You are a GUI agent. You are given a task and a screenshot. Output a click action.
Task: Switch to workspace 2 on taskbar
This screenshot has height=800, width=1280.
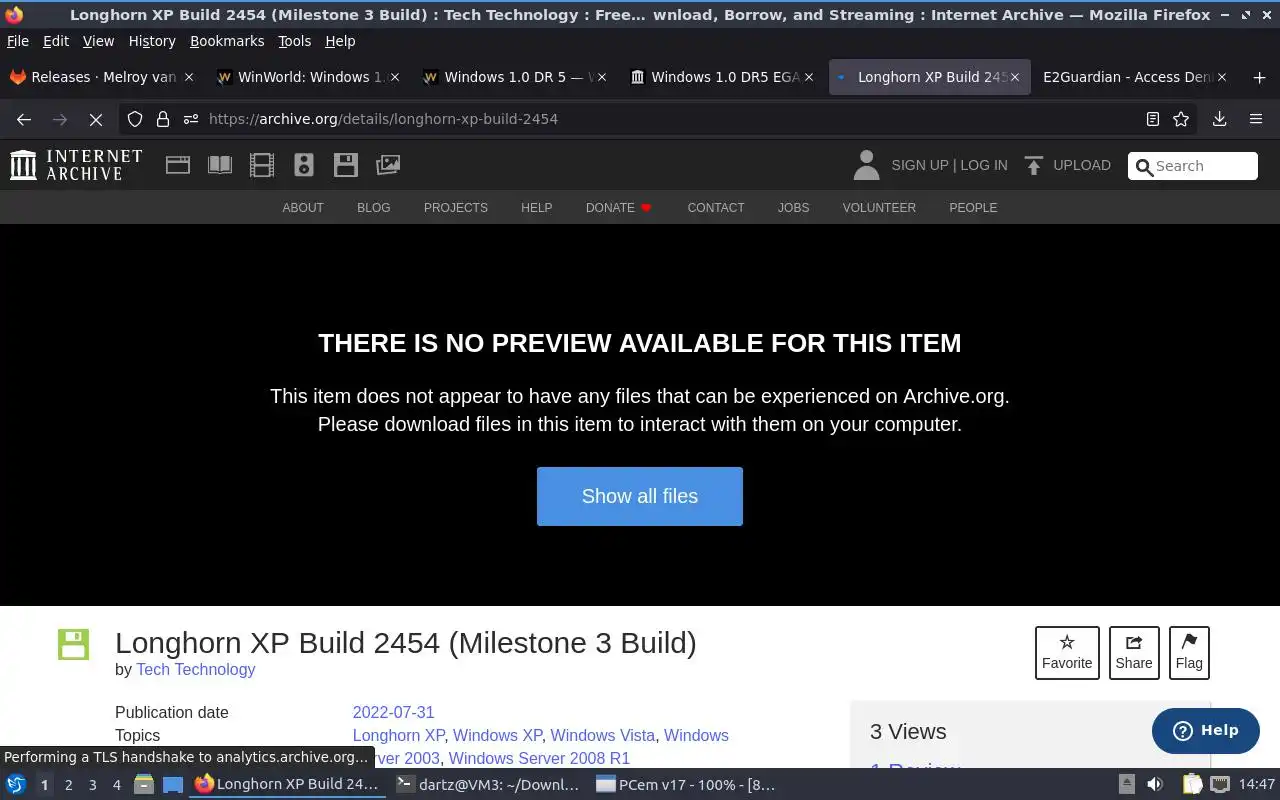coord(68,785)
